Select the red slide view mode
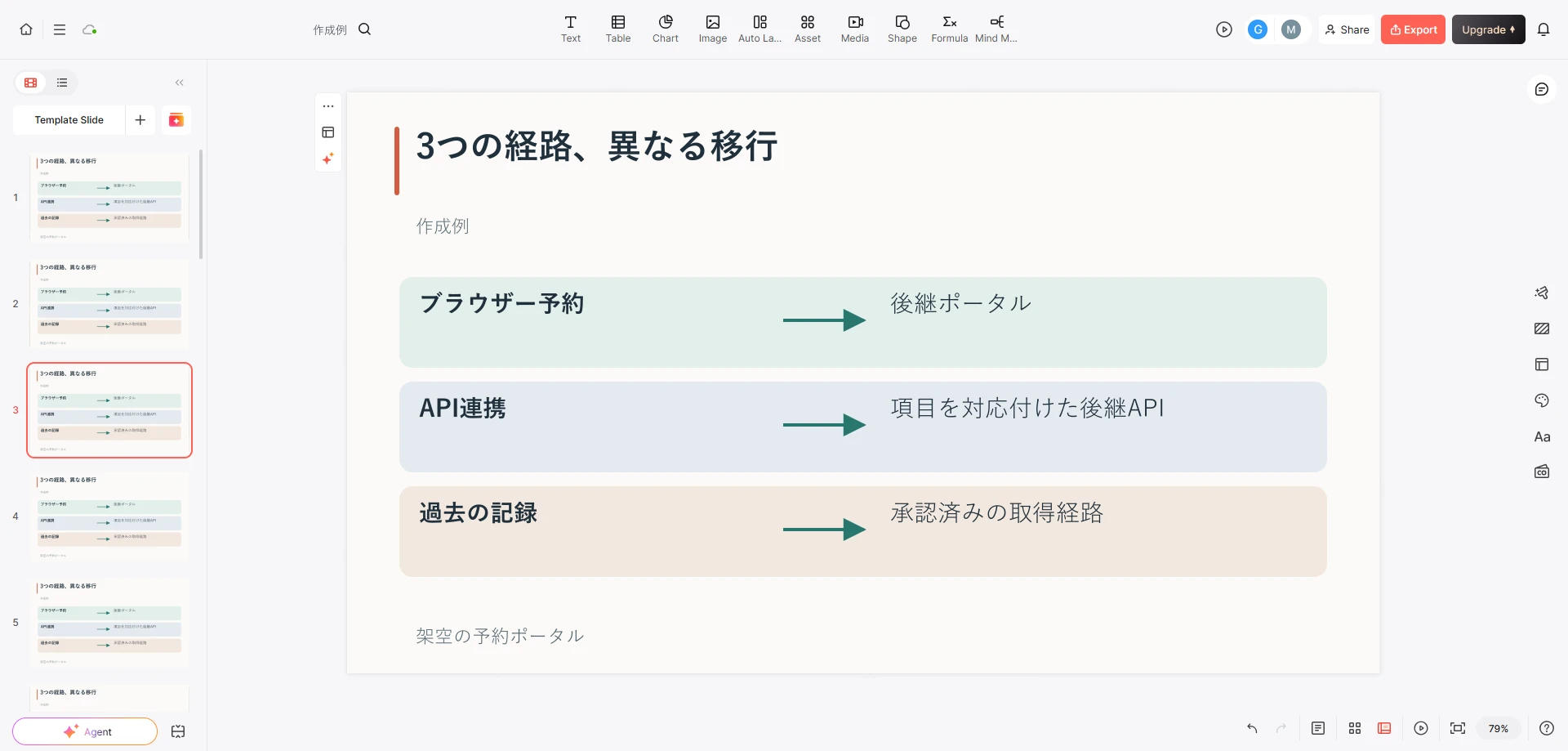The width and height of the screenshot is (1568, 751). point(1384,728)
